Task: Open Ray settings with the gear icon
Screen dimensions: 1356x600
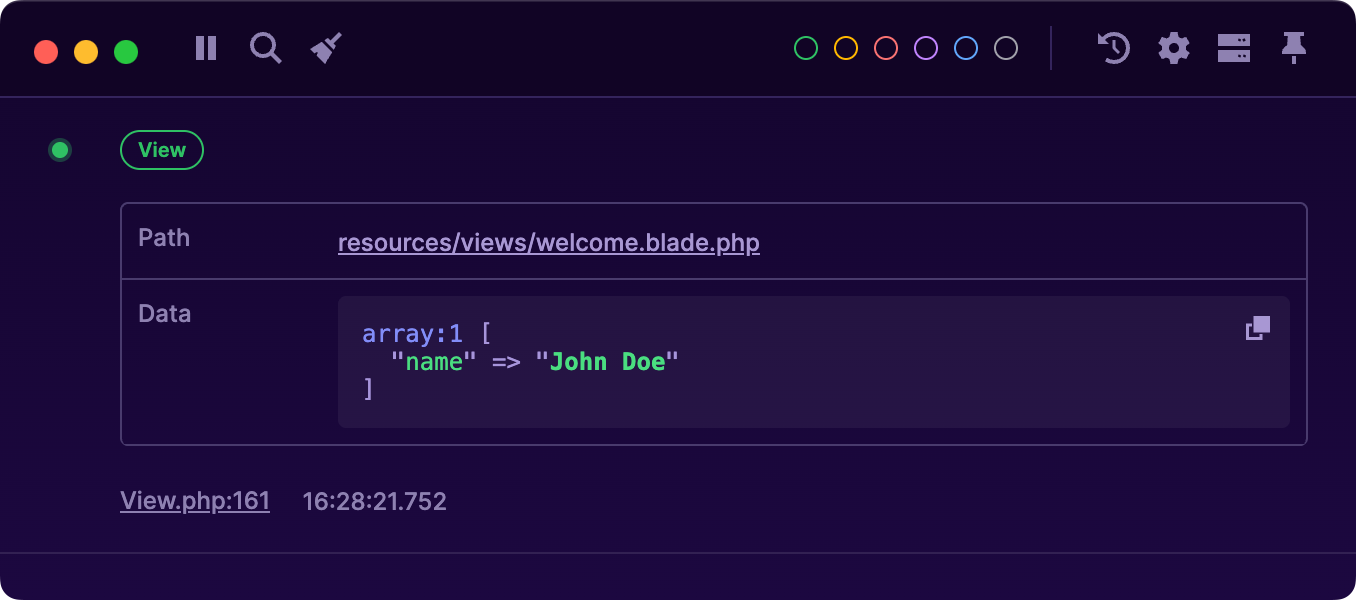Action: click(1174, 48)
